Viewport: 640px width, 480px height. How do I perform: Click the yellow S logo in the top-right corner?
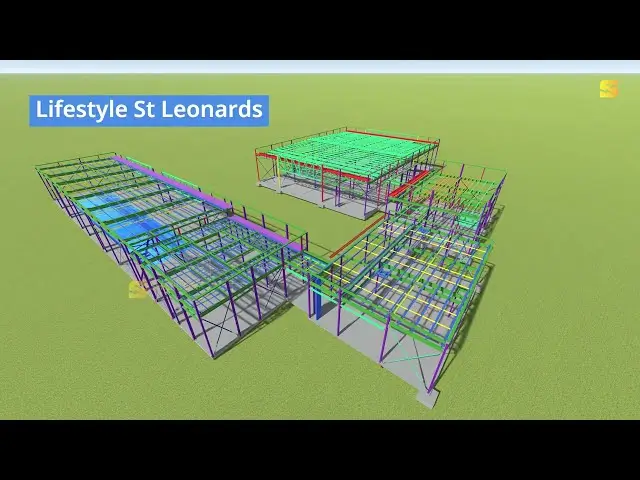609,89
